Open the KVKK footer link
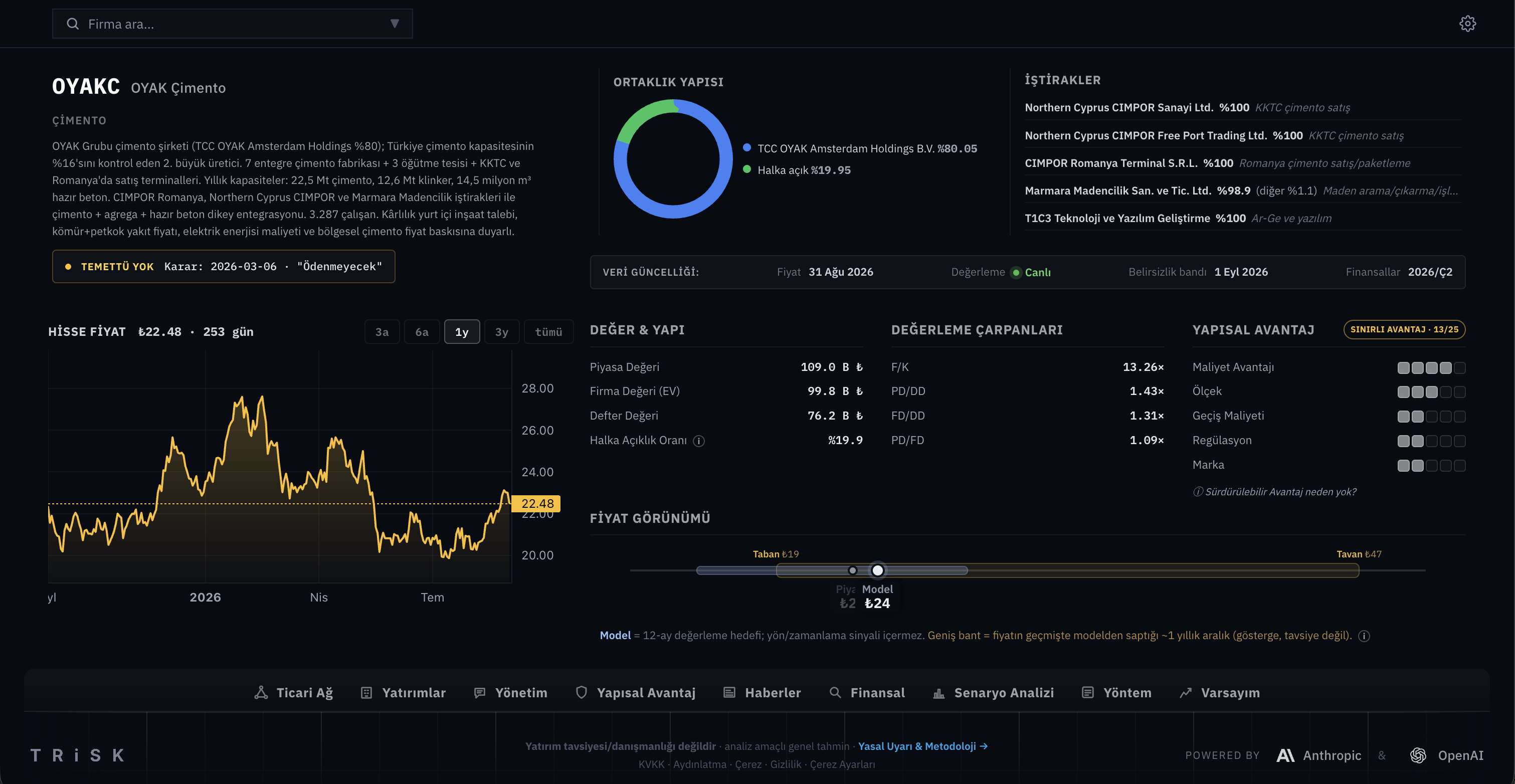This screenshot has width=1515, height=784. (651, 764)
